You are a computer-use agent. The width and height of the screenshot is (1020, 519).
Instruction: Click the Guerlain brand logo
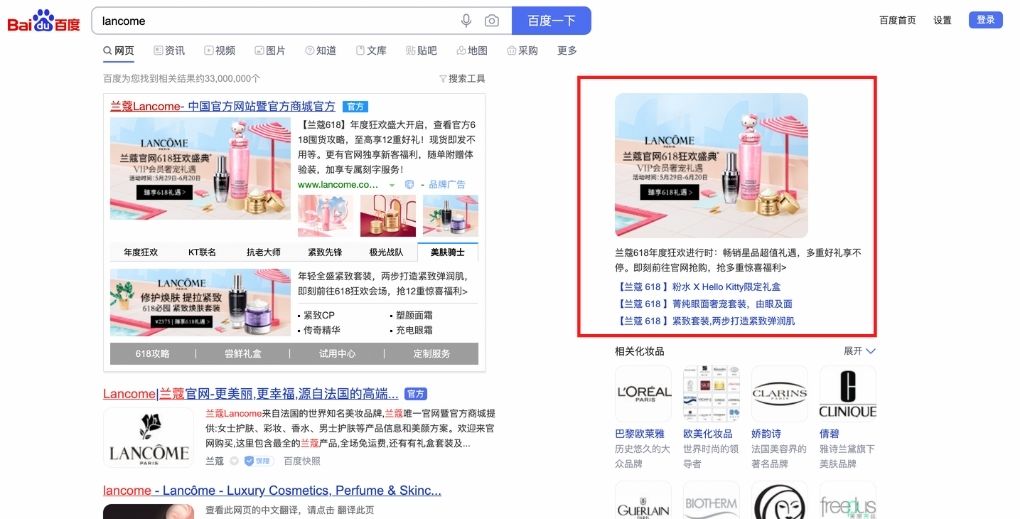pos(643,500)
